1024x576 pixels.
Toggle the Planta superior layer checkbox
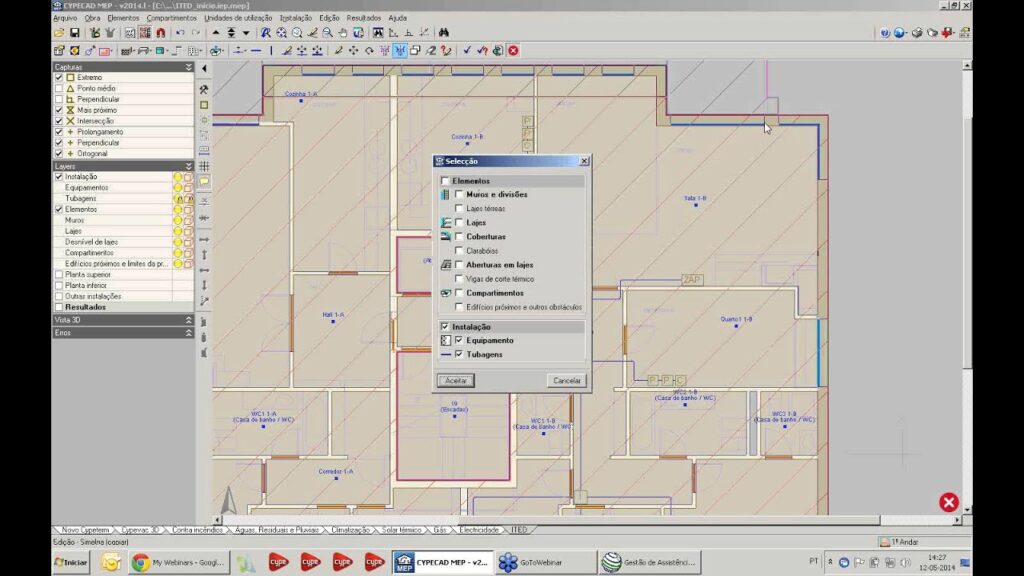[x=59, y=274]
